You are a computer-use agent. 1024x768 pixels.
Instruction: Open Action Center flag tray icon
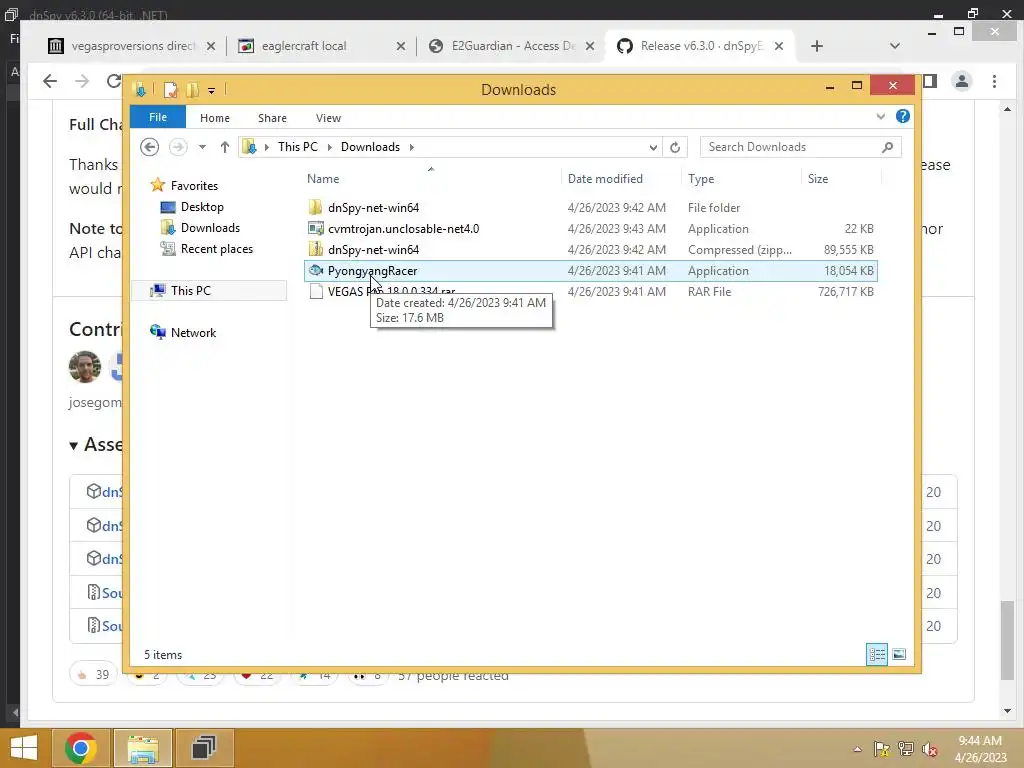click(x=882, y=749)
